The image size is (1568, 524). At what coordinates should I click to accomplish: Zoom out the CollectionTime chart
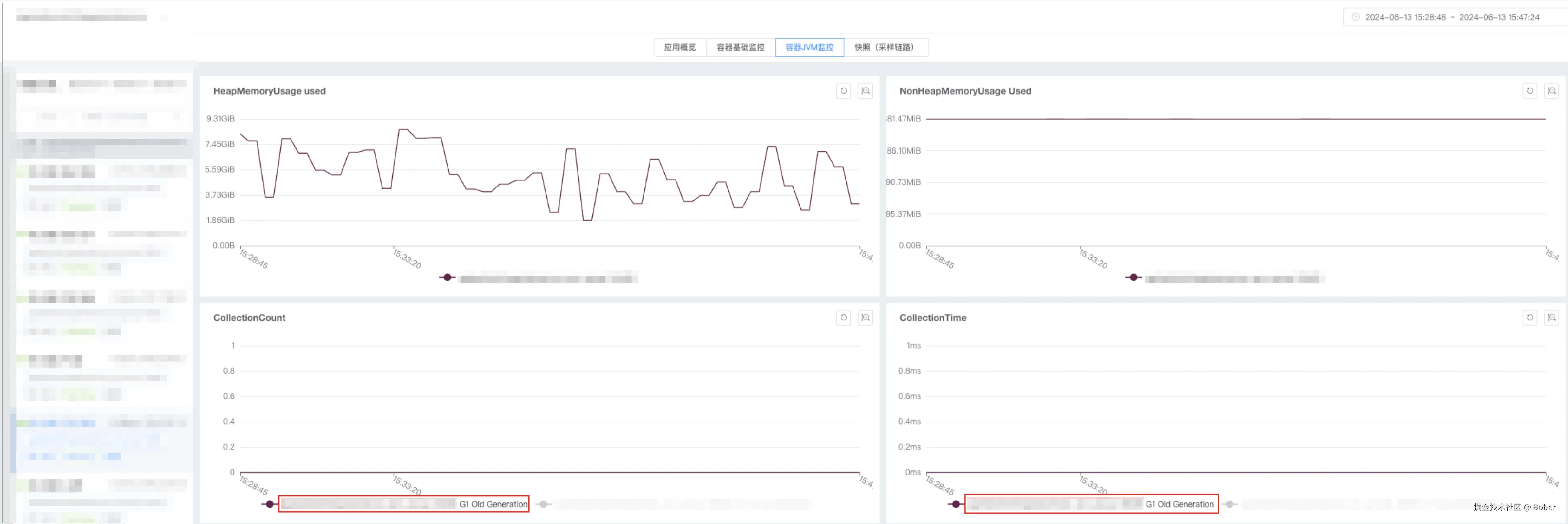tap(1551, 318)
